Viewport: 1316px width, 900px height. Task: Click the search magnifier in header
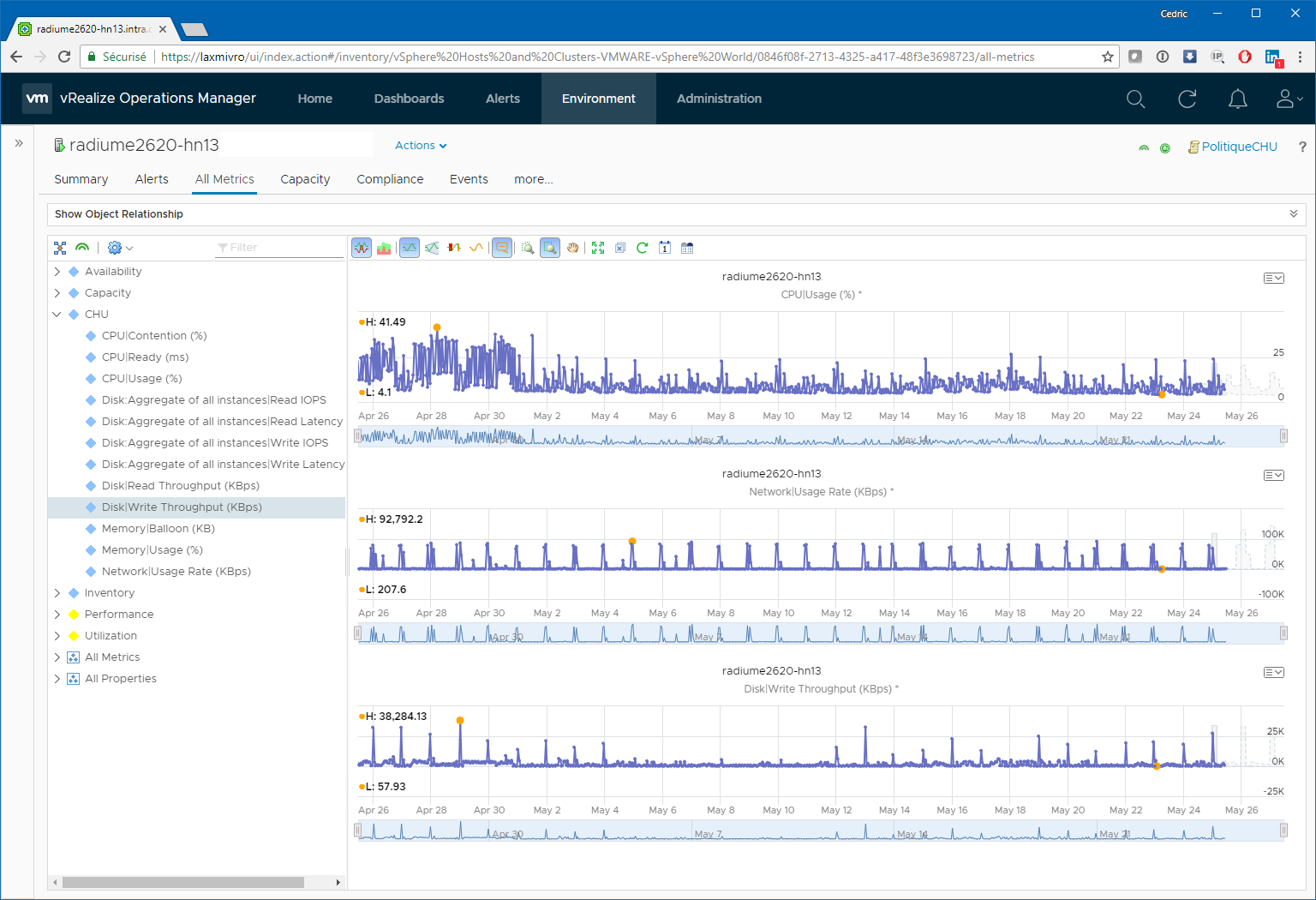point(1135,99)
